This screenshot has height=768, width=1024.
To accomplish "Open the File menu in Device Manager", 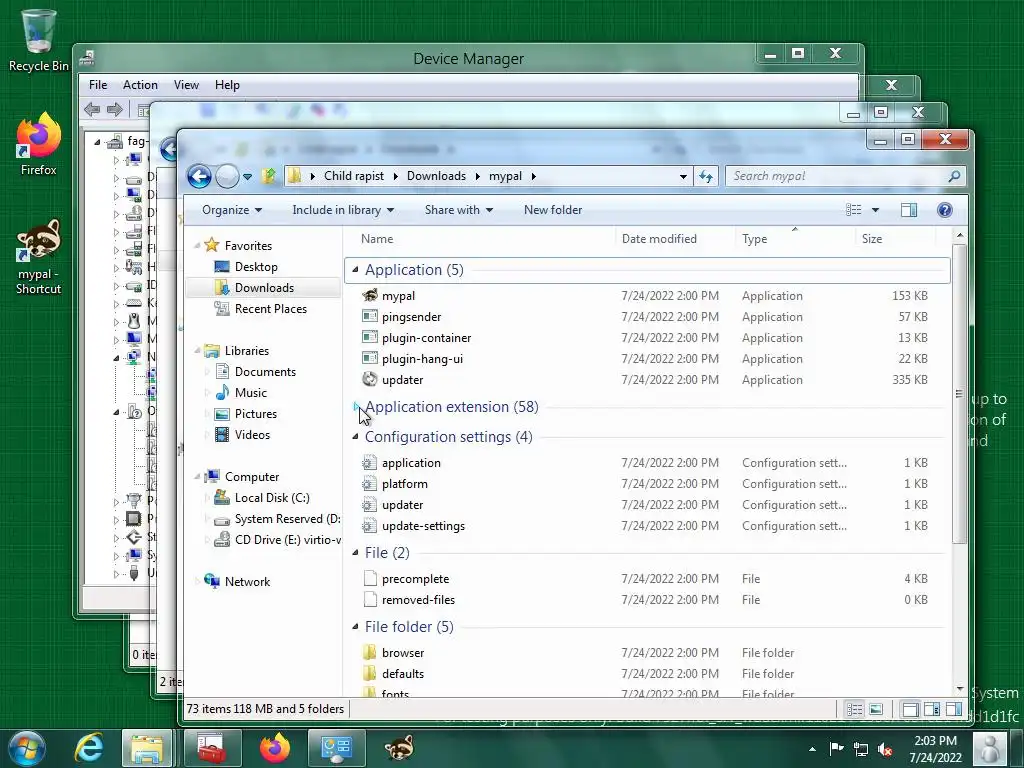I will pos(98,85).
